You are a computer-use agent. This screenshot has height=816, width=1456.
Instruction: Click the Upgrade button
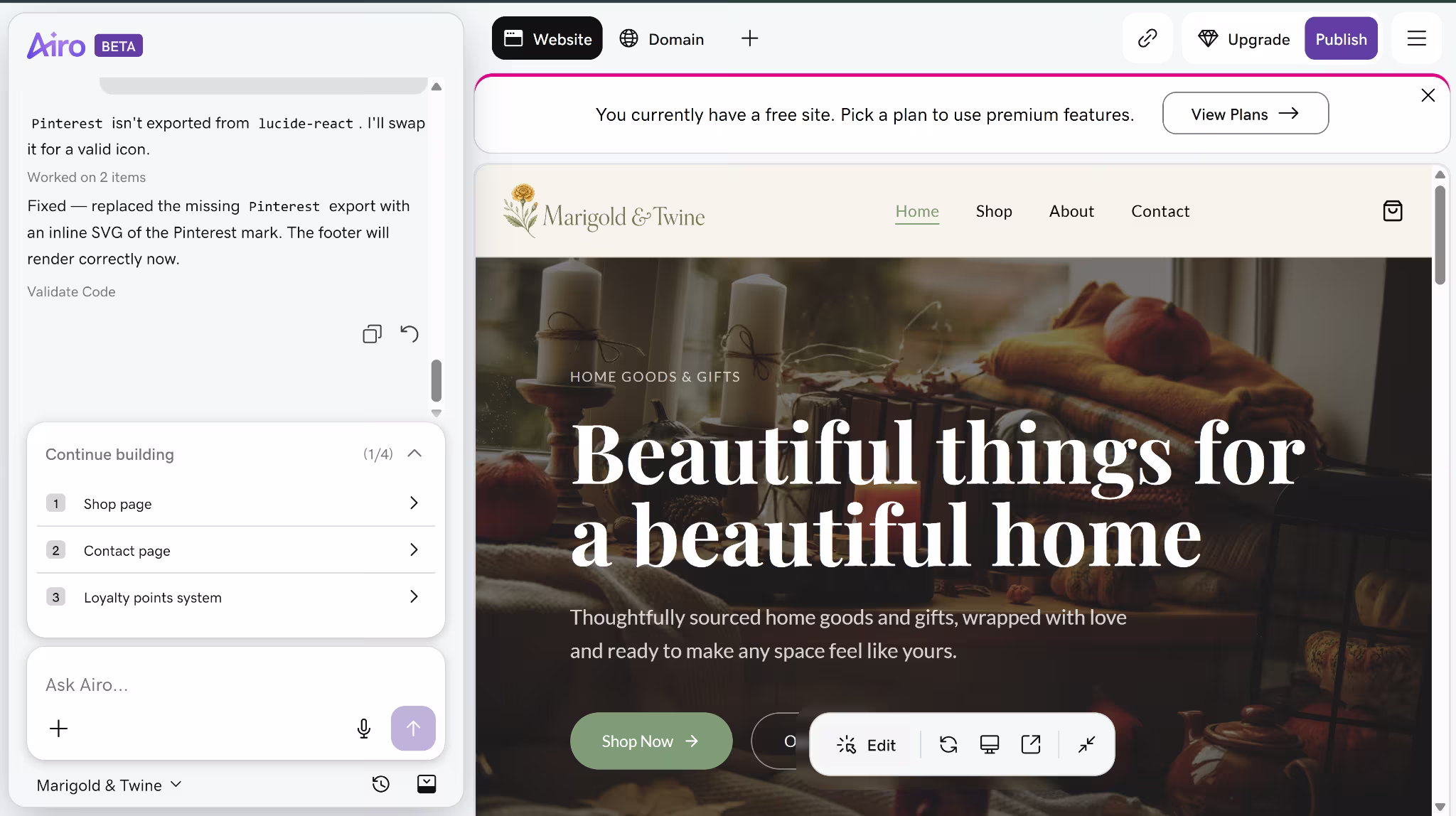pyautogui.click(x=1244, y=38)
